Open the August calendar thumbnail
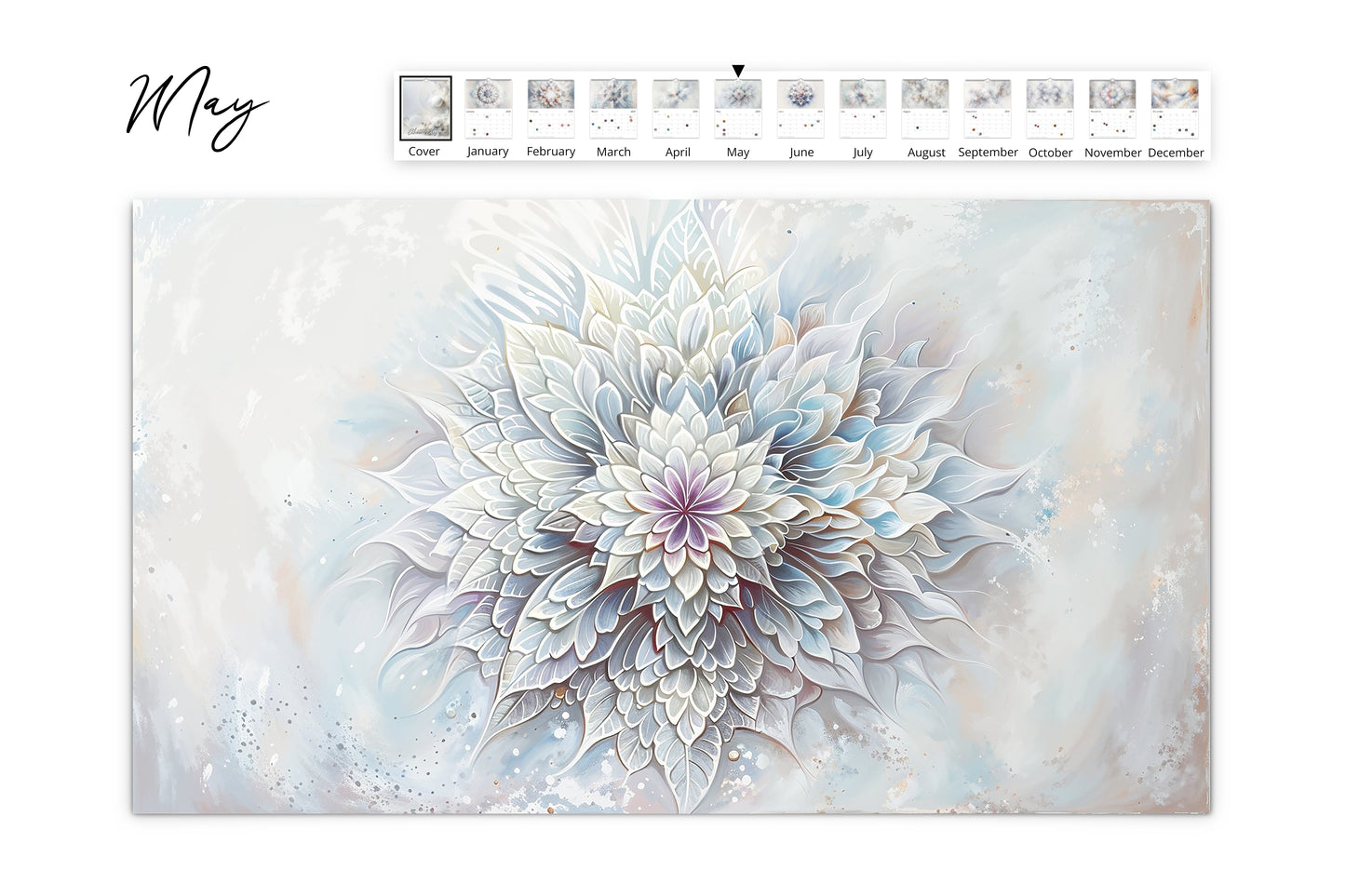Image resolution: width=1345 pixels, height=896 pixels. (925, 108)
